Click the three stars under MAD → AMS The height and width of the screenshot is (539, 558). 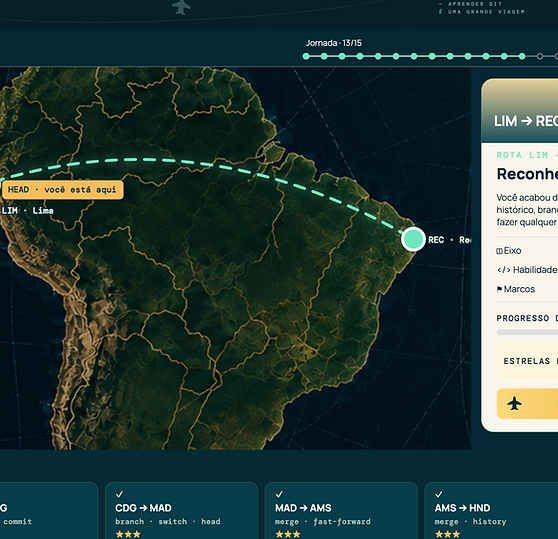(x=288, y=534)
